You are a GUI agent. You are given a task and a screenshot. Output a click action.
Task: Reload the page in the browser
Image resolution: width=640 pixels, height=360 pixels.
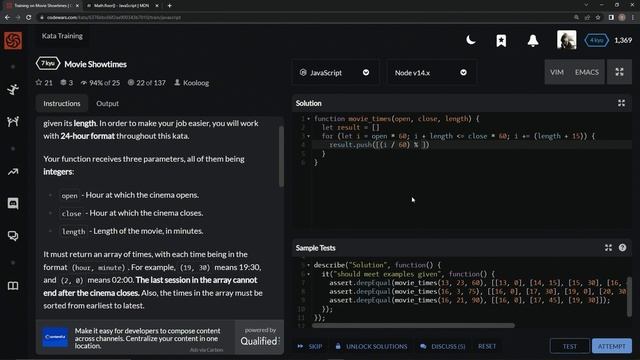29,18
